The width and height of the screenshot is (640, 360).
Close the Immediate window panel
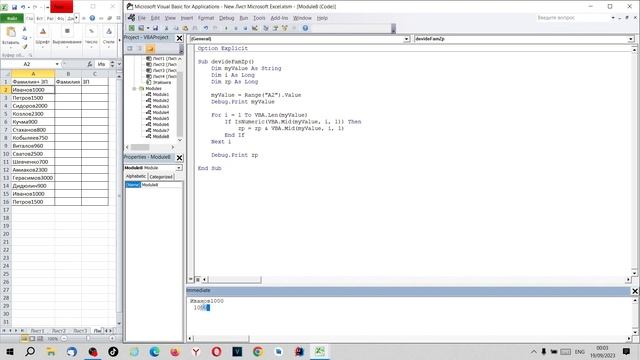point(635,291)
